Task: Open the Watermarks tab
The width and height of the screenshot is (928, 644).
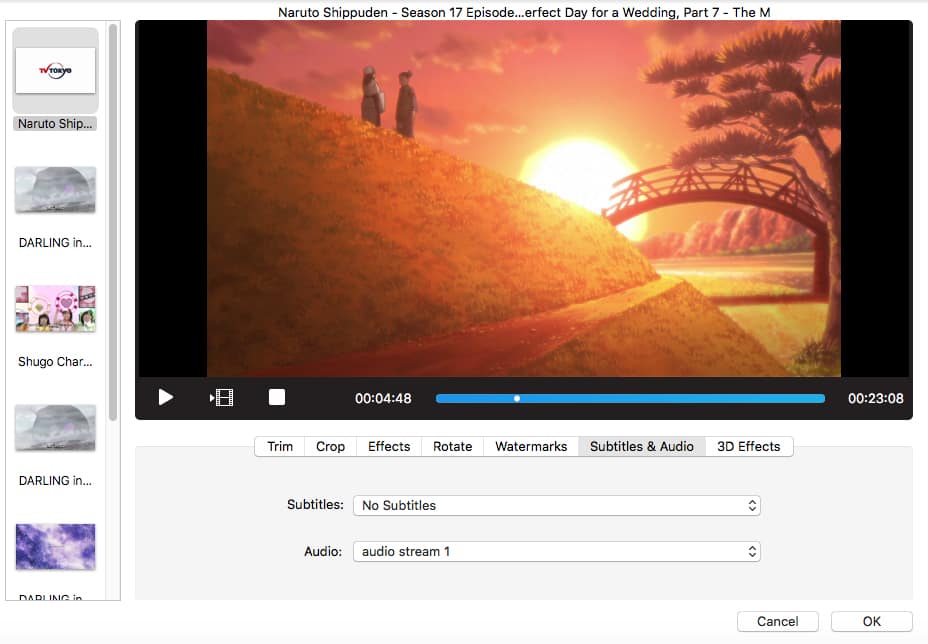Action: point(530,446)
